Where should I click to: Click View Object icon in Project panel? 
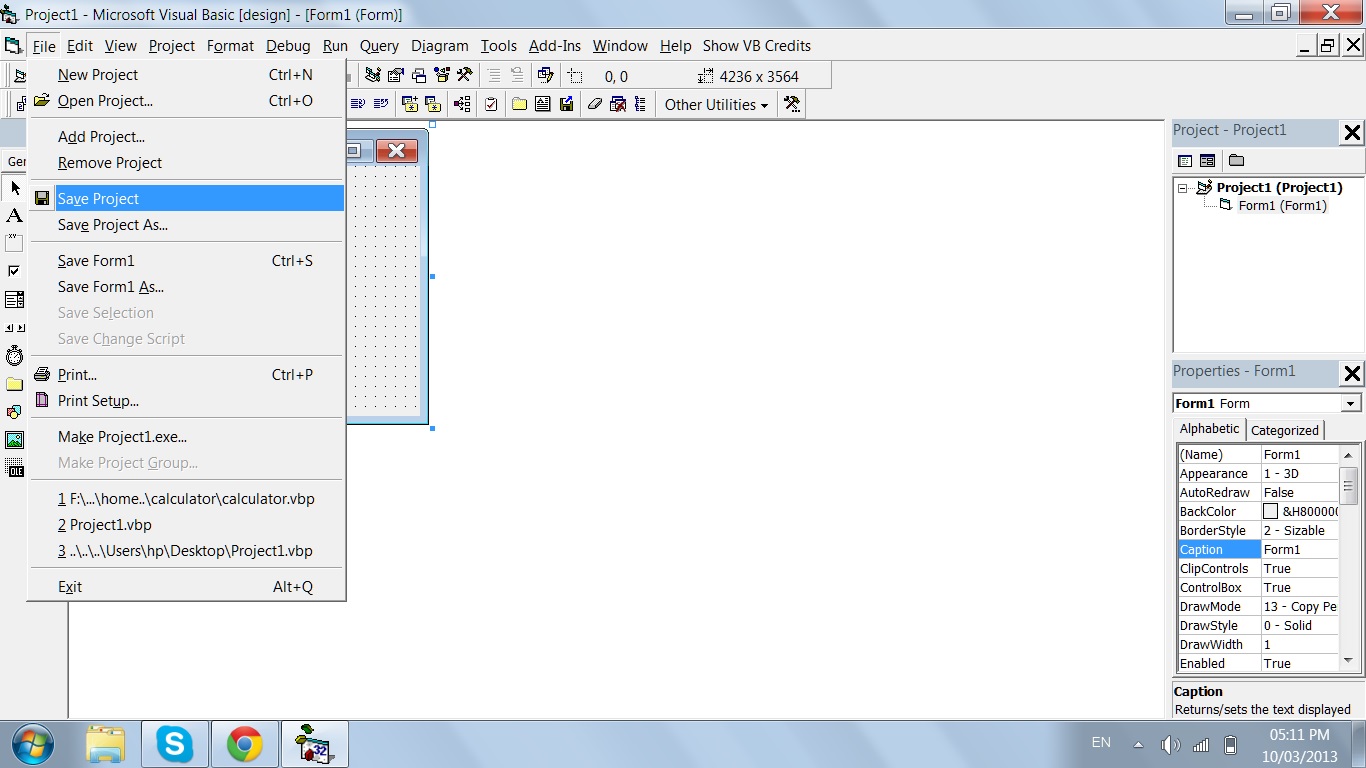tap(1208, 161)
